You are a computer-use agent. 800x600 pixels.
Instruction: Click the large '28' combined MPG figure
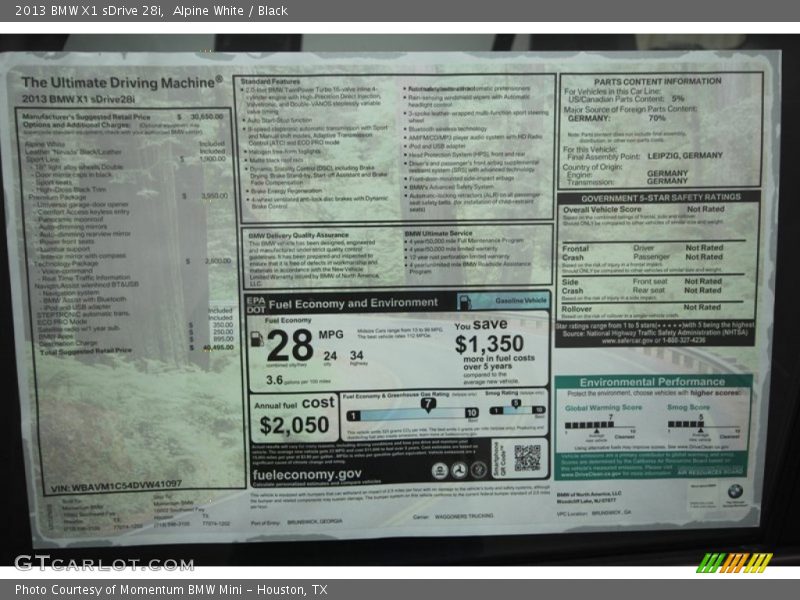[289, 345]
